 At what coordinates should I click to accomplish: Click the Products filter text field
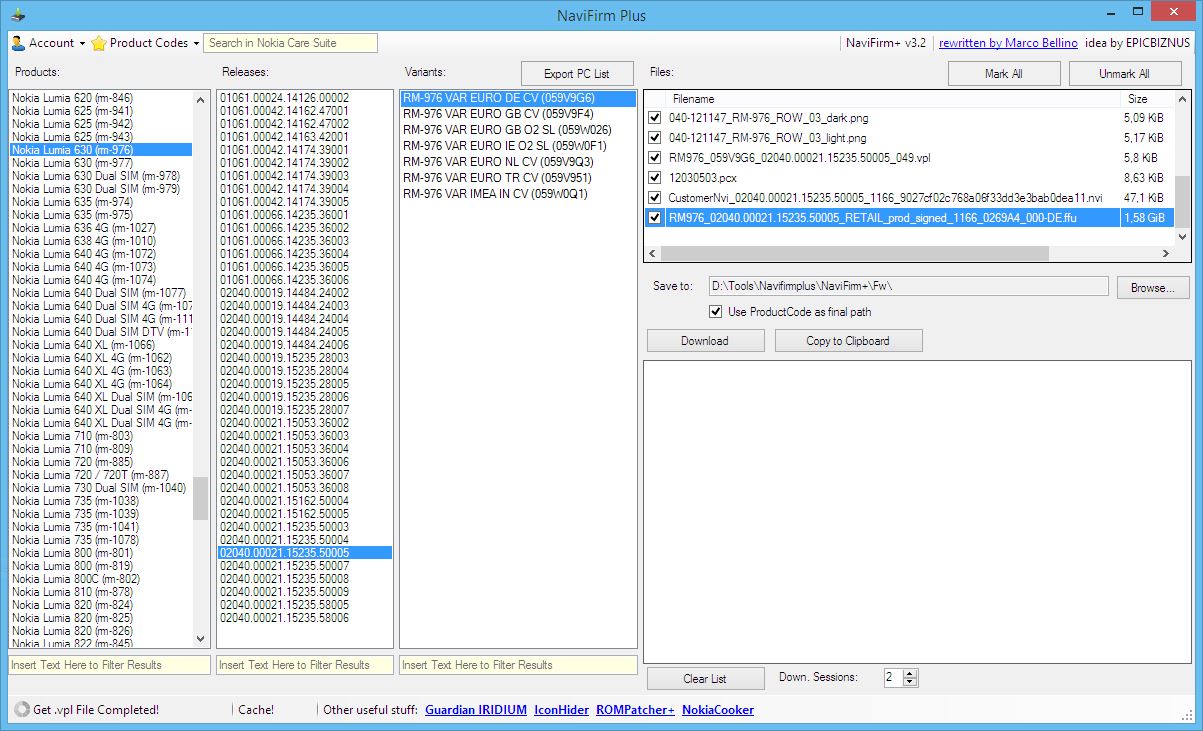pos(109,665)
